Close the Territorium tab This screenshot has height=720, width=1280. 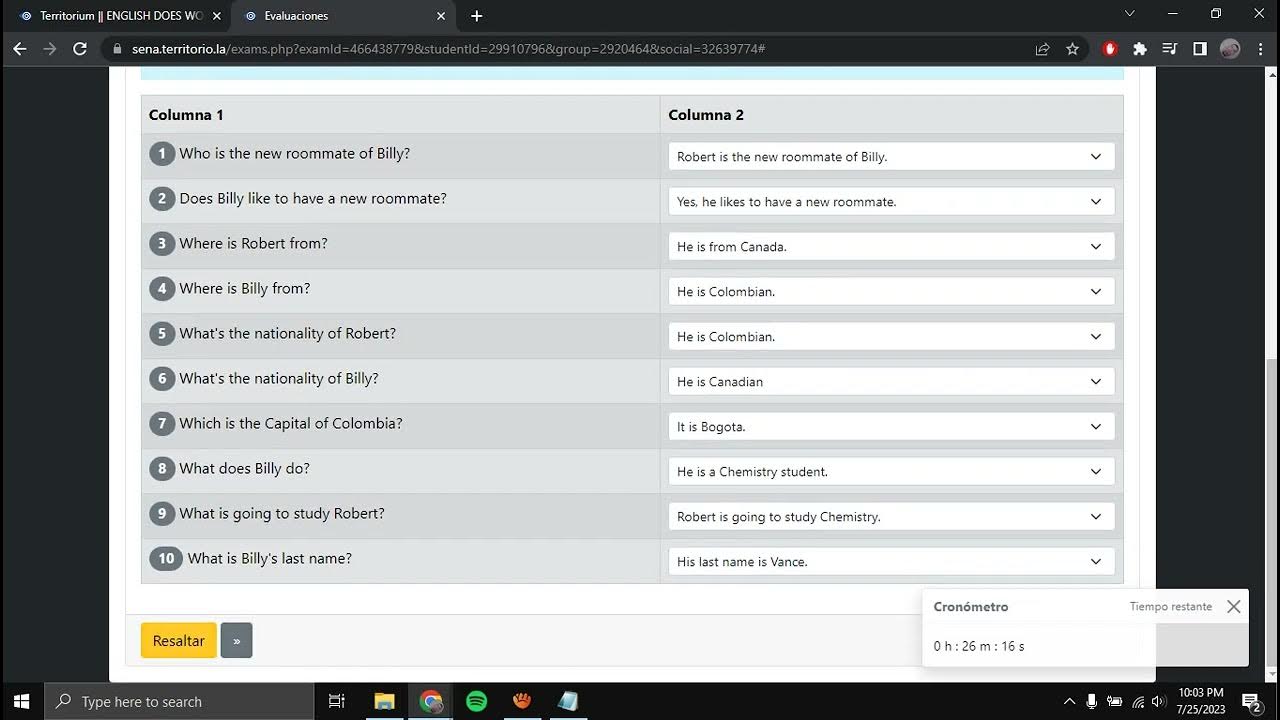click(x=216, y=16)
